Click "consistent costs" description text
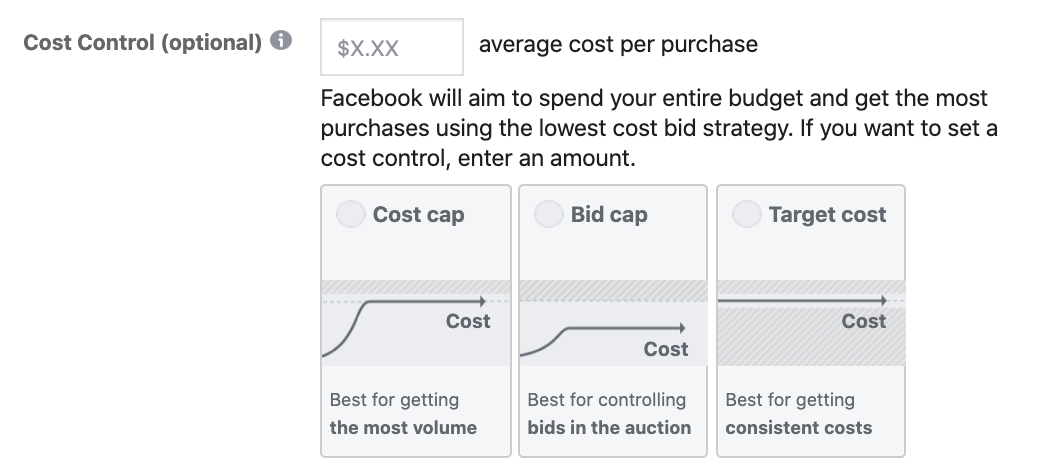Viewport: 1040px width, 472px height. (x=799, y=428)
